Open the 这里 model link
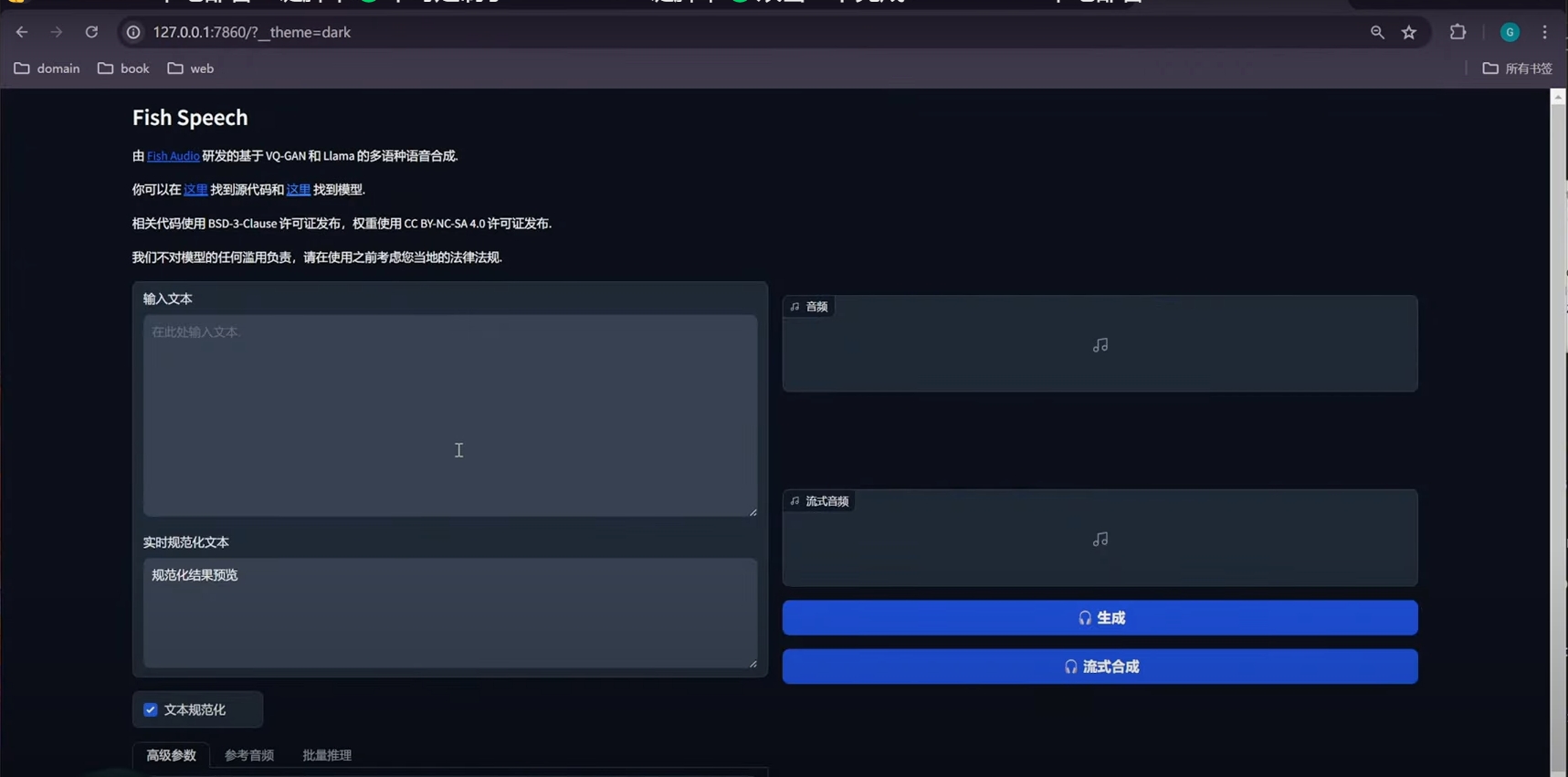Viewport: 1568px width, 777px height. click(299, 190)
